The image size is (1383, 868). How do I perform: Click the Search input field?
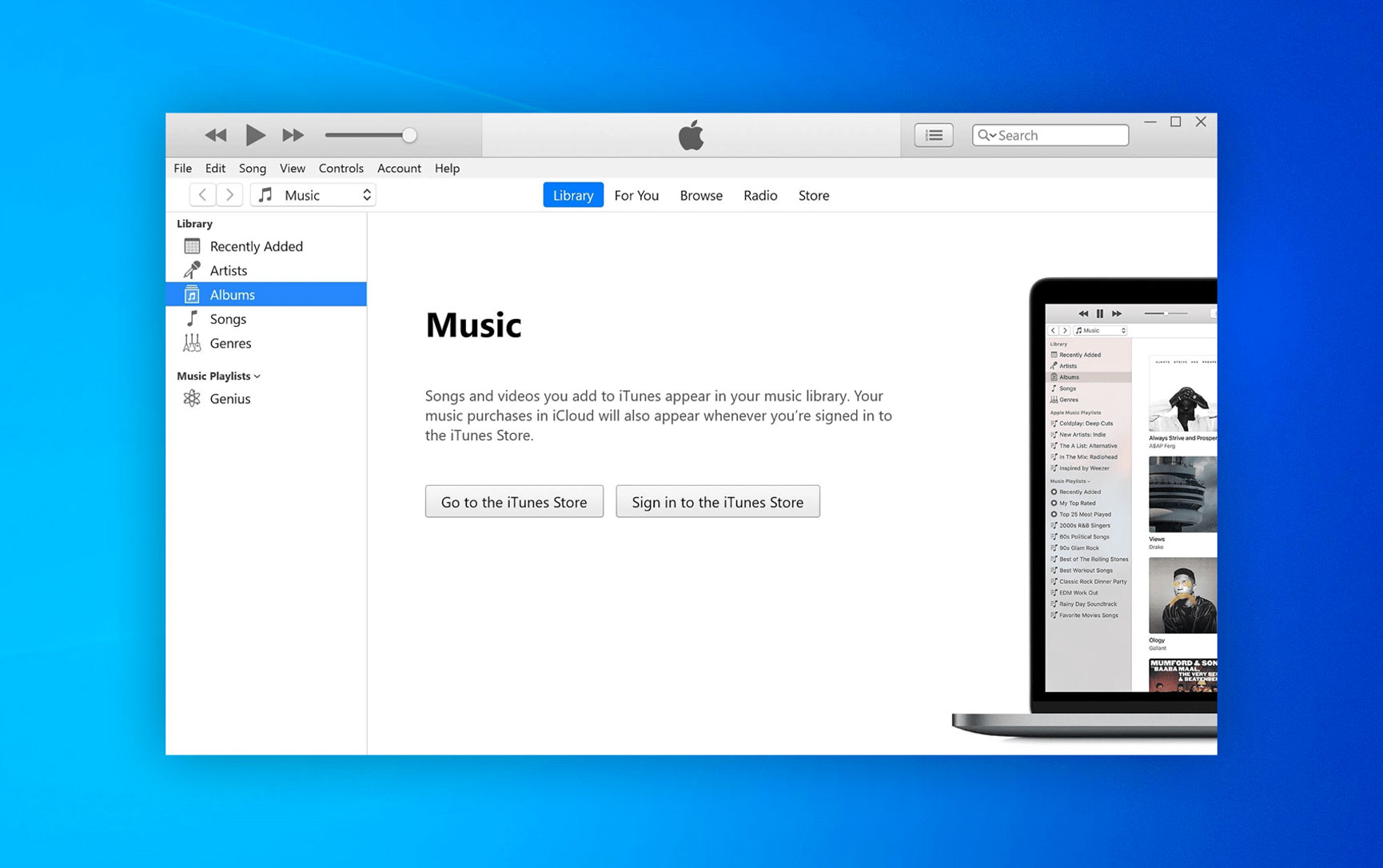click(1050, 135)
